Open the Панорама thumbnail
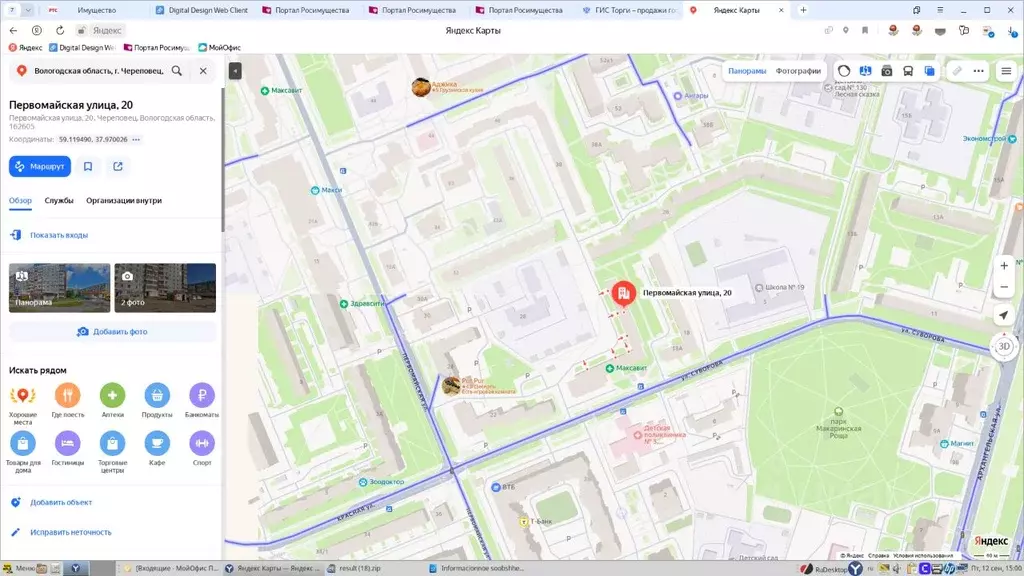This screenshot has width=1024, height=576. click(x=59, y=288)
